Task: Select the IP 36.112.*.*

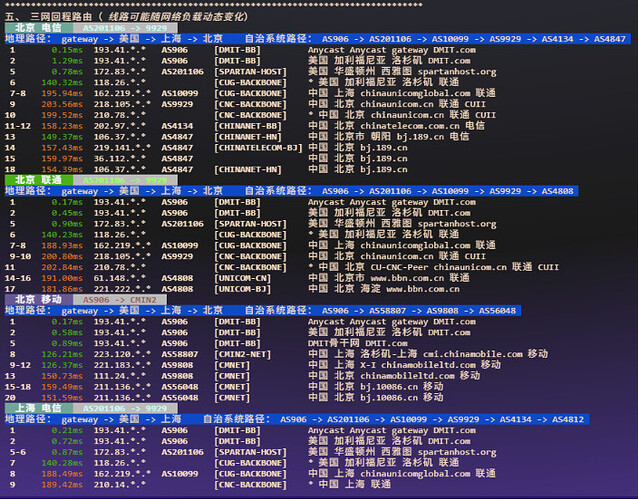Action: click(120, 159)
